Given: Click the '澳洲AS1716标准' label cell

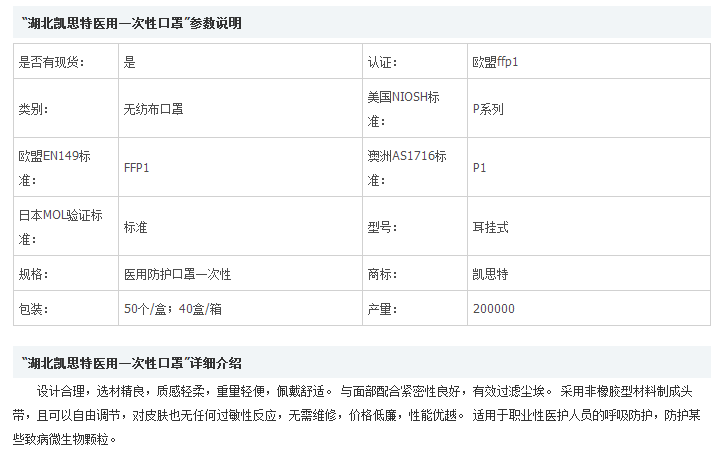Looking at the screenshot, I should 407,168.
